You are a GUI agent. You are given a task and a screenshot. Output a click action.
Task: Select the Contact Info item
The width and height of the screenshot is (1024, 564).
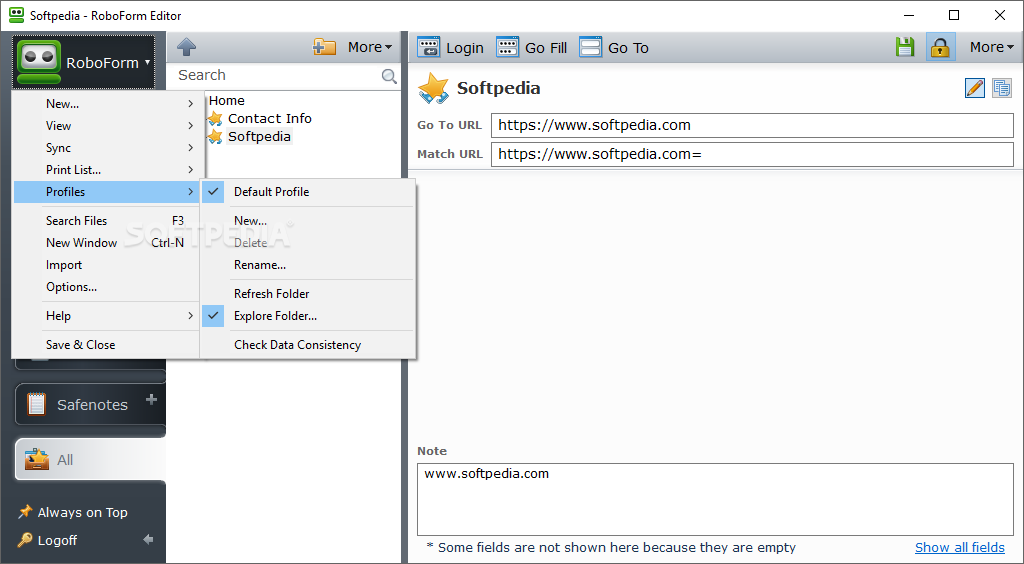(269, 119)
